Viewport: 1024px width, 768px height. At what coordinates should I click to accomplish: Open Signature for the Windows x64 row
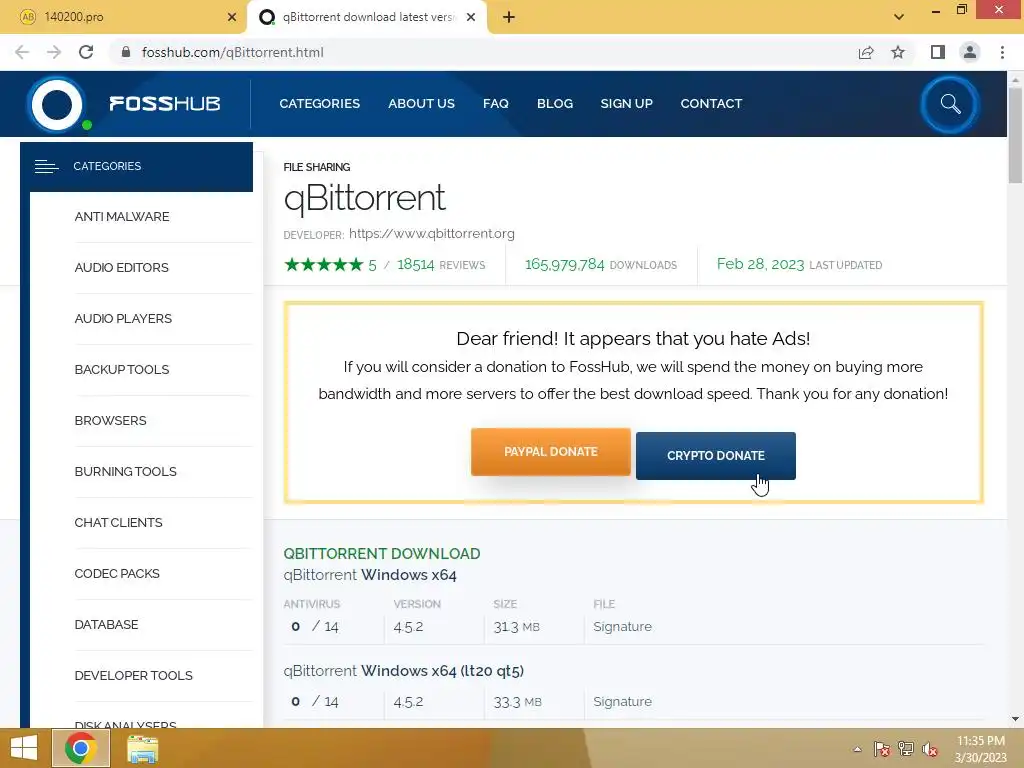click(x=622, y=626)
